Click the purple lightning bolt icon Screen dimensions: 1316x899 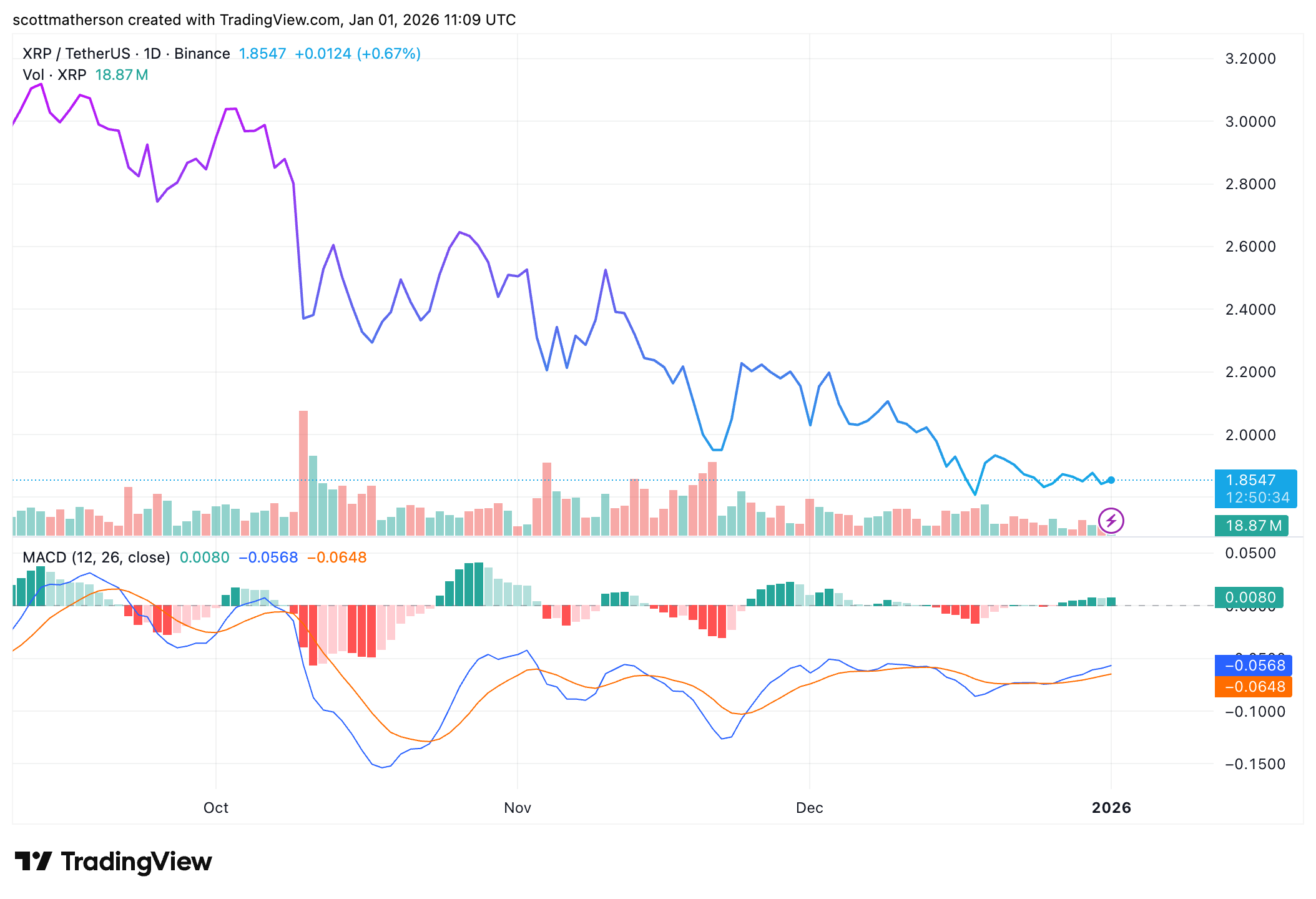tap(1111, 521)
